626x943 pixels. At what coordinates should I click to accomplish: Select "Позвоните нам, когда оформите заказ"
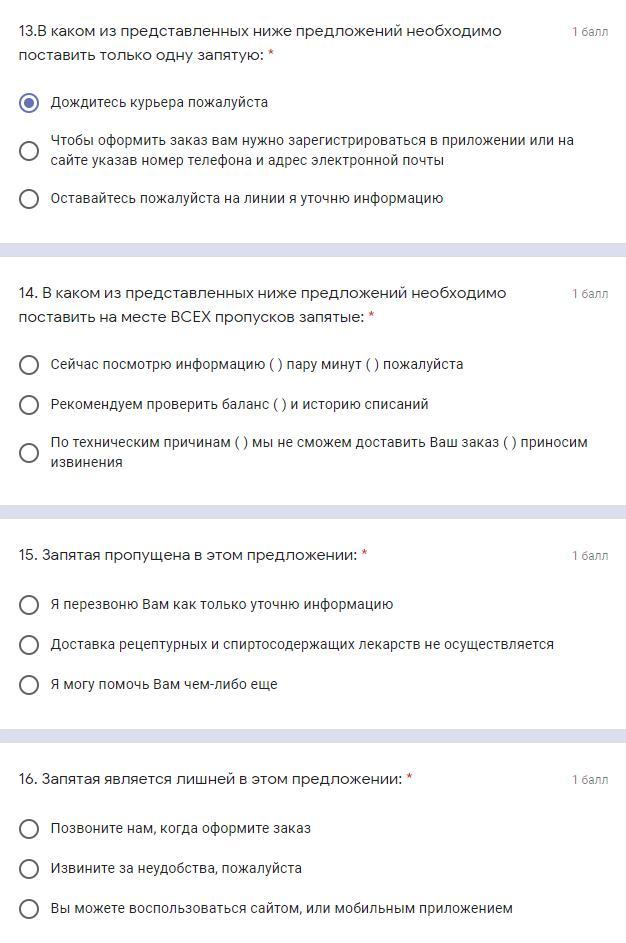point(29,828)
